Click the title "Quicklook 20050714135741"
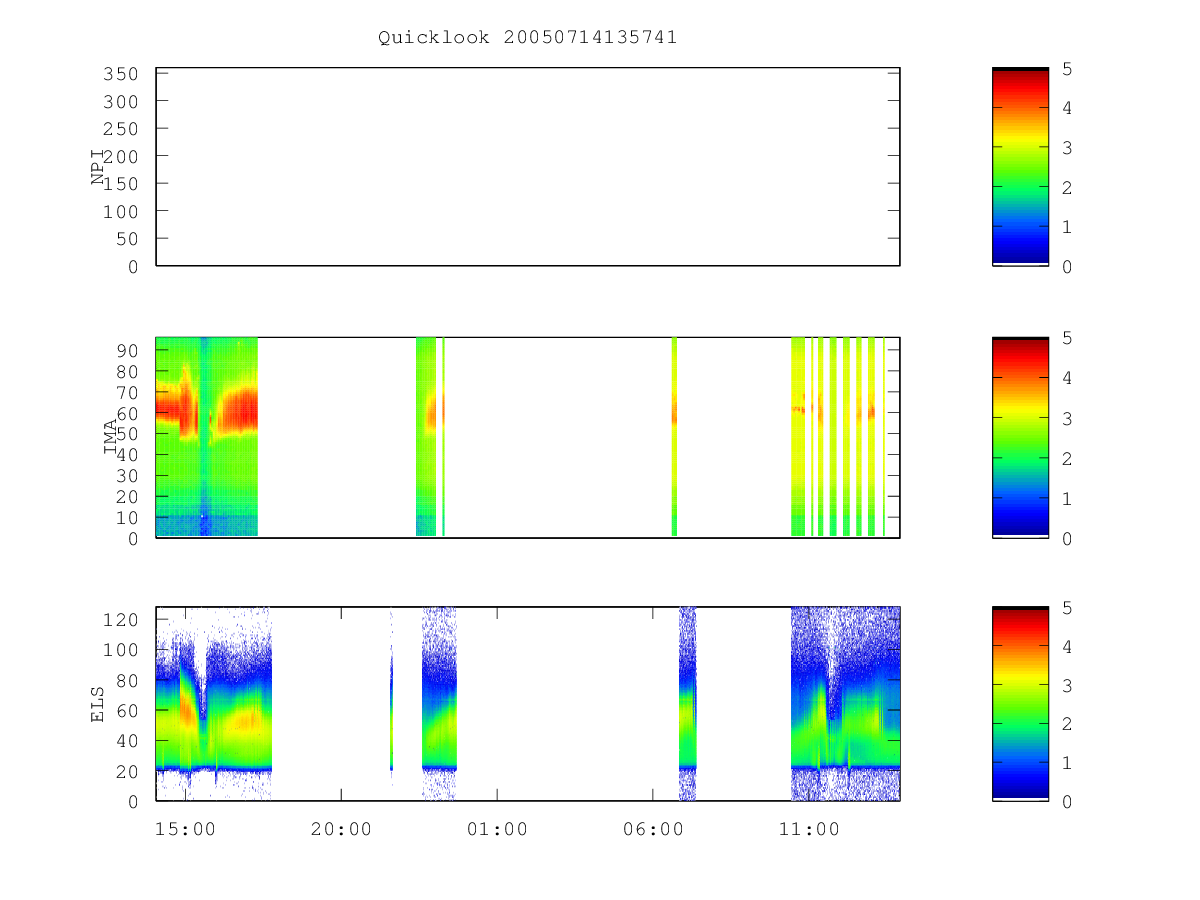The width and height of the screenshot is (1200, 900). tap(527, 37)
